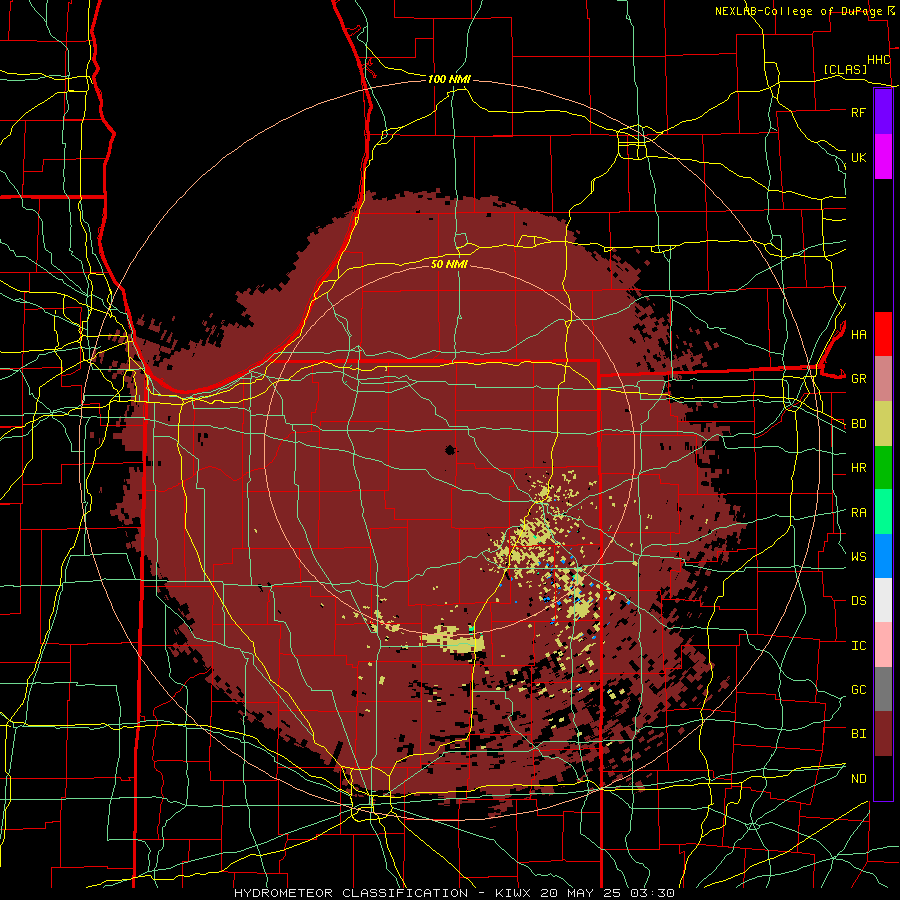Viewport: 900px width, 900px height.
Task: Click the UK legend label
Action: (858, 157)
